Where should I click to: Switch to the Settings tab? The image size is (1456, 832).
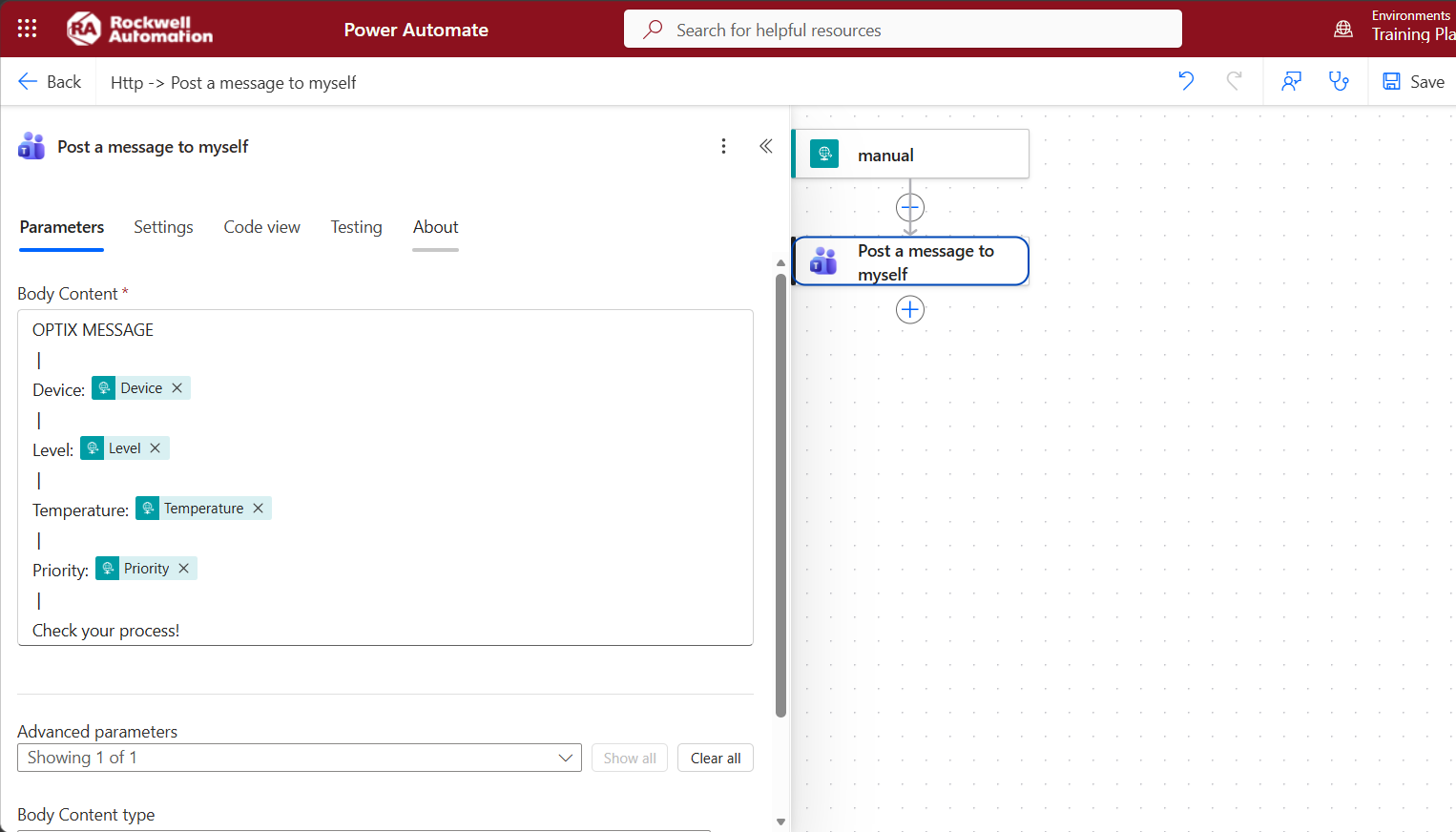[x=163, y=227]
